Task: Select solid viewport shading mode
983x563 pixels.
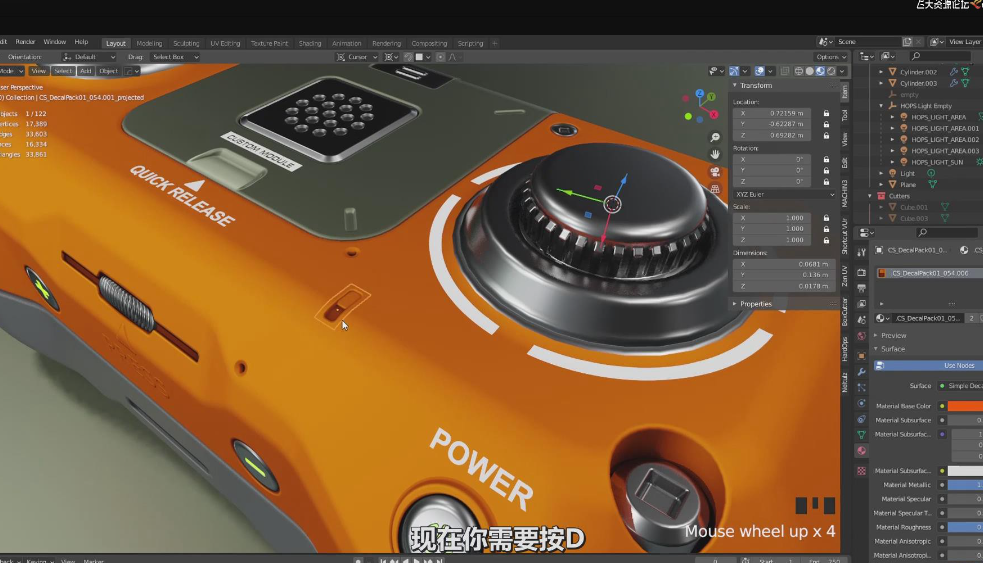Action: click(x=809, y=71)
